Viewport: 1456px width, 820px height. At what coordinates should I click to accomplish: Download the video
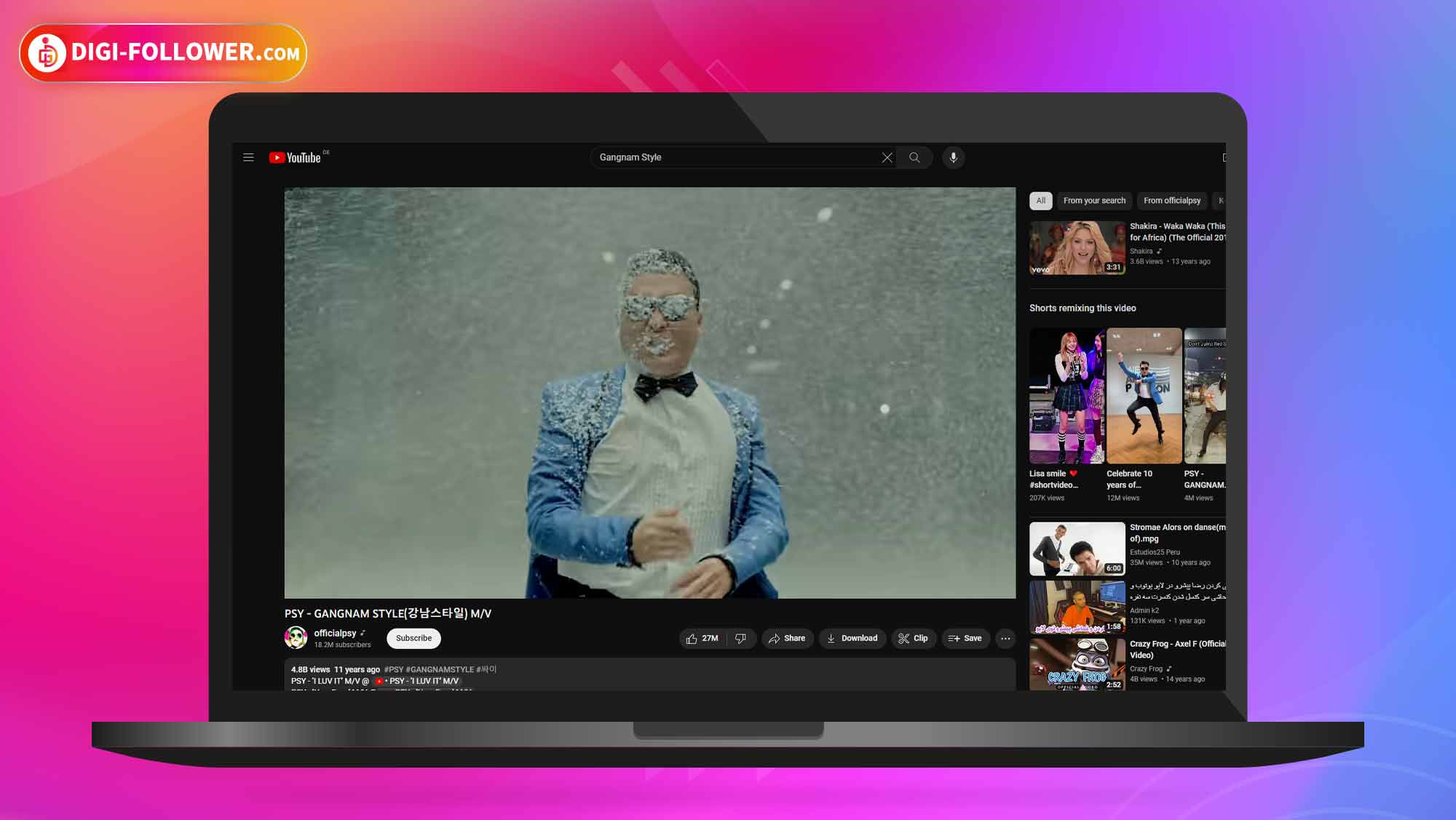tap(852, 638)
